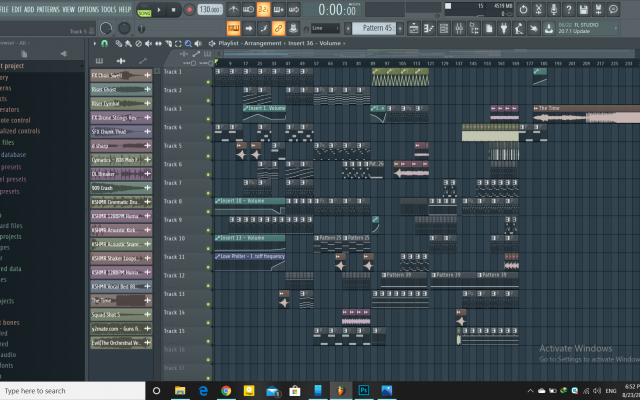Screen dimensions: 640x400
Task: Open the ADD menu
Action: click(29, 9)
